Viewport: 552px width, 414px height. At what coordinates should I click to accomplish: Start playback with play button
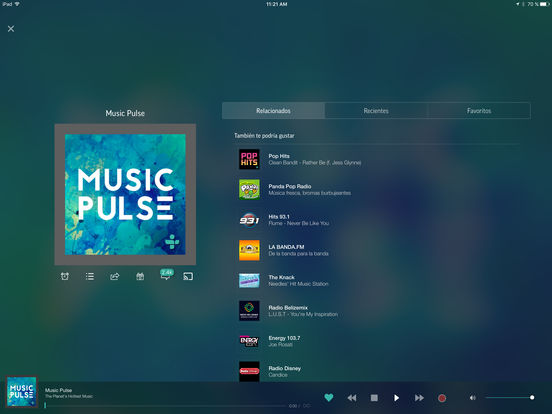click(x=396, y=398)
